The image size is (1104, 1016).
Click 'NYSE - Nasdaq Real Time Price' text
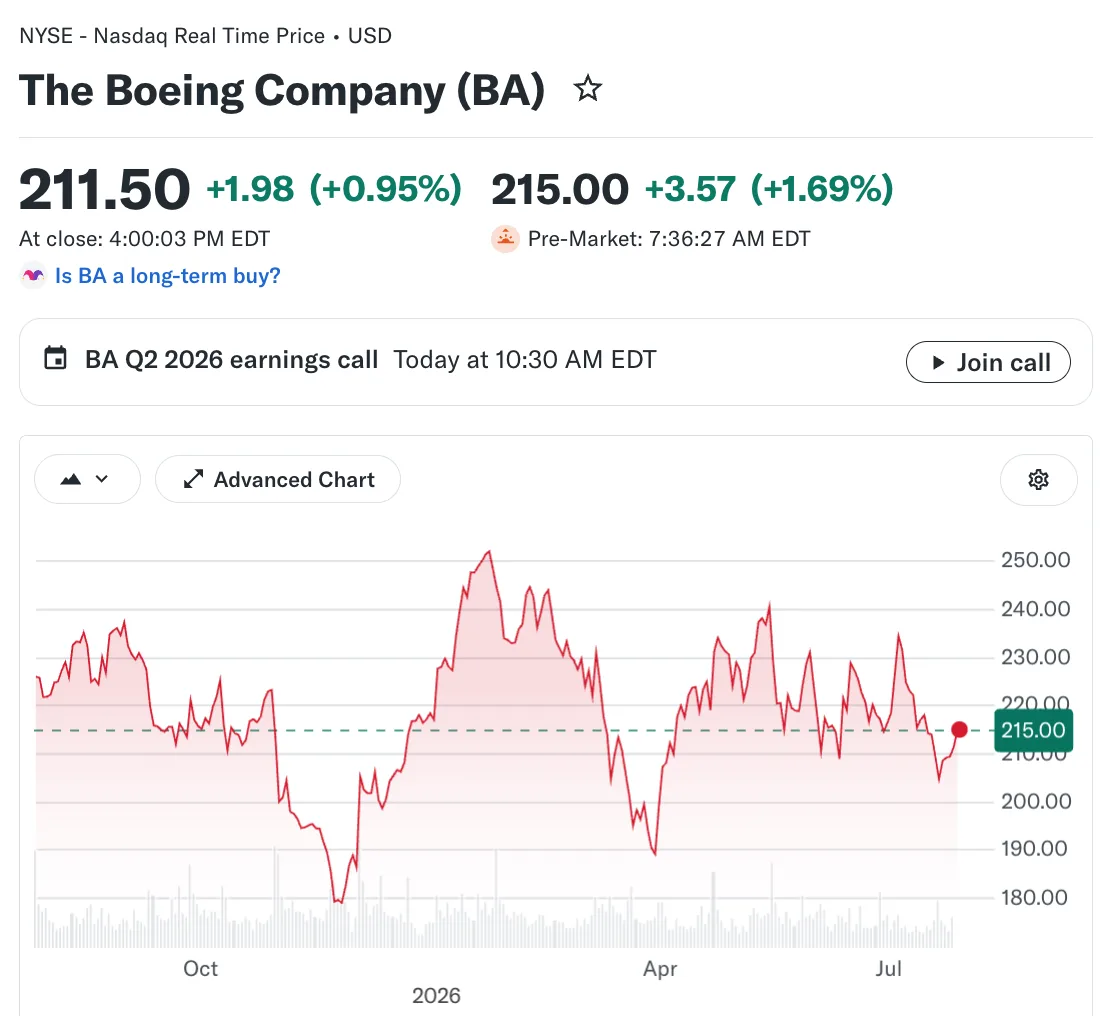(x=172, y=35)
